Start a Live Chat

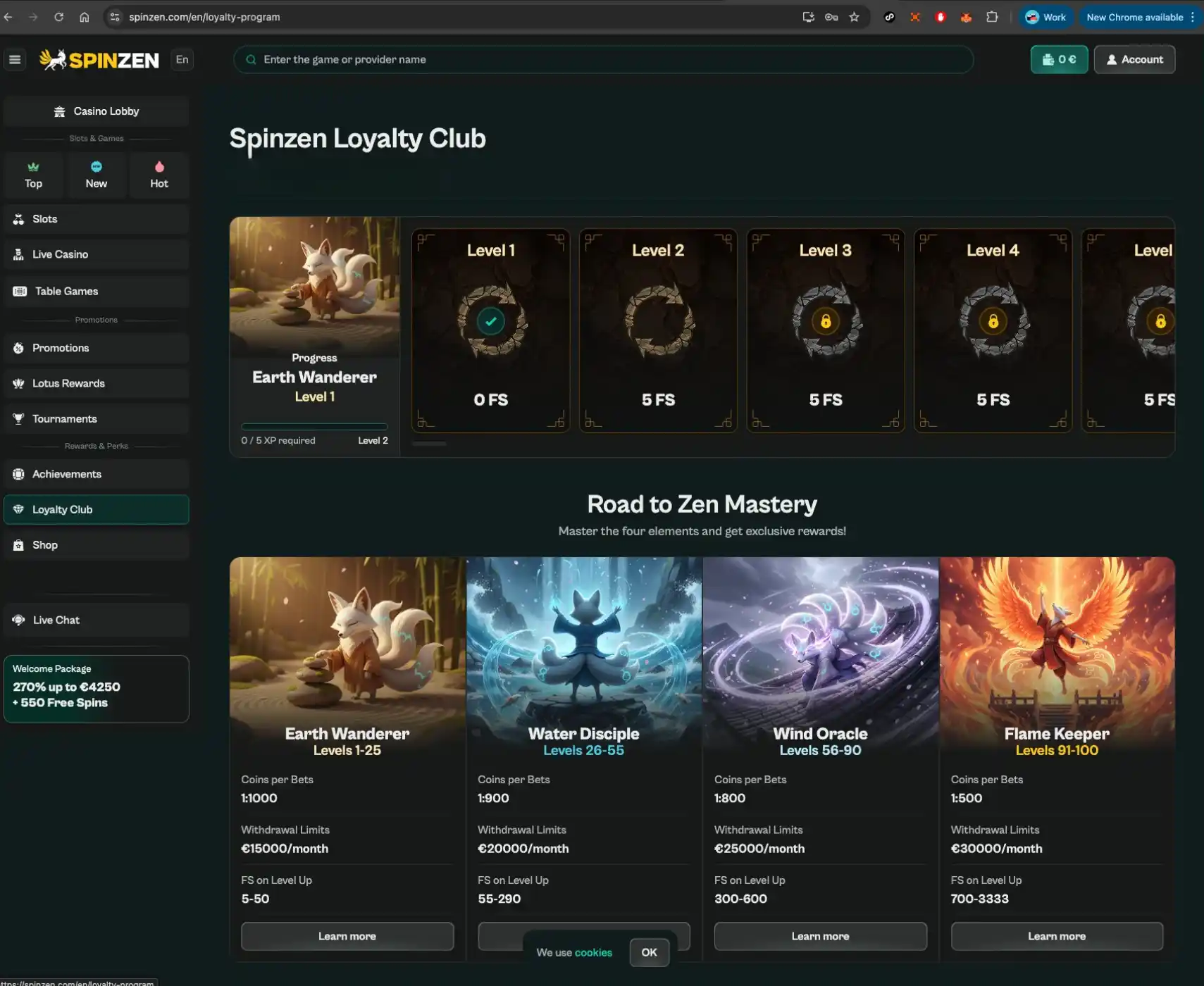[x=97, y=620]
